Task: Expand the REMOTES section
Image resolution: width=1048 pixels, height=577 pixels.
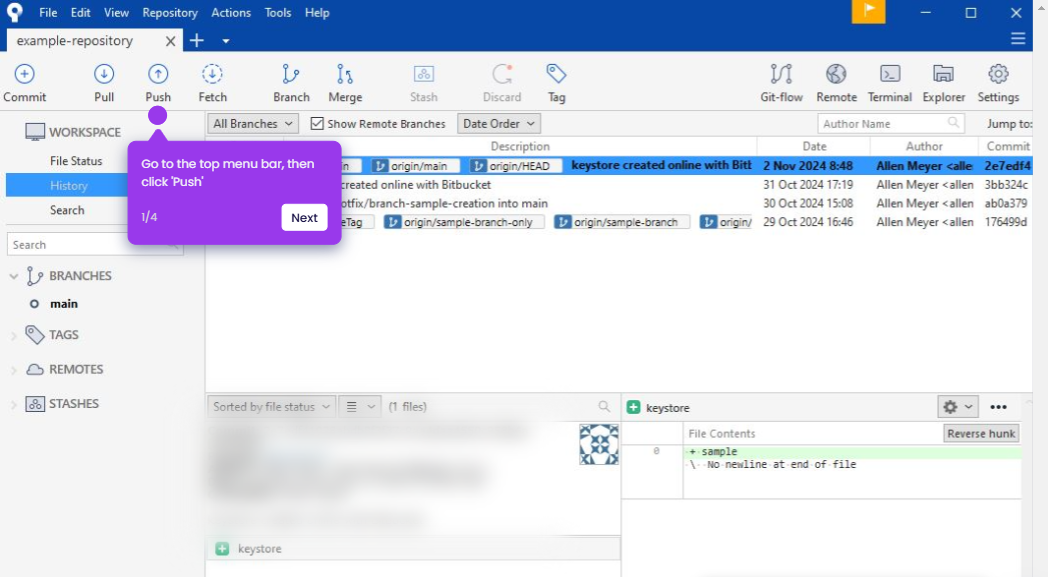Action: coord(13,370)
